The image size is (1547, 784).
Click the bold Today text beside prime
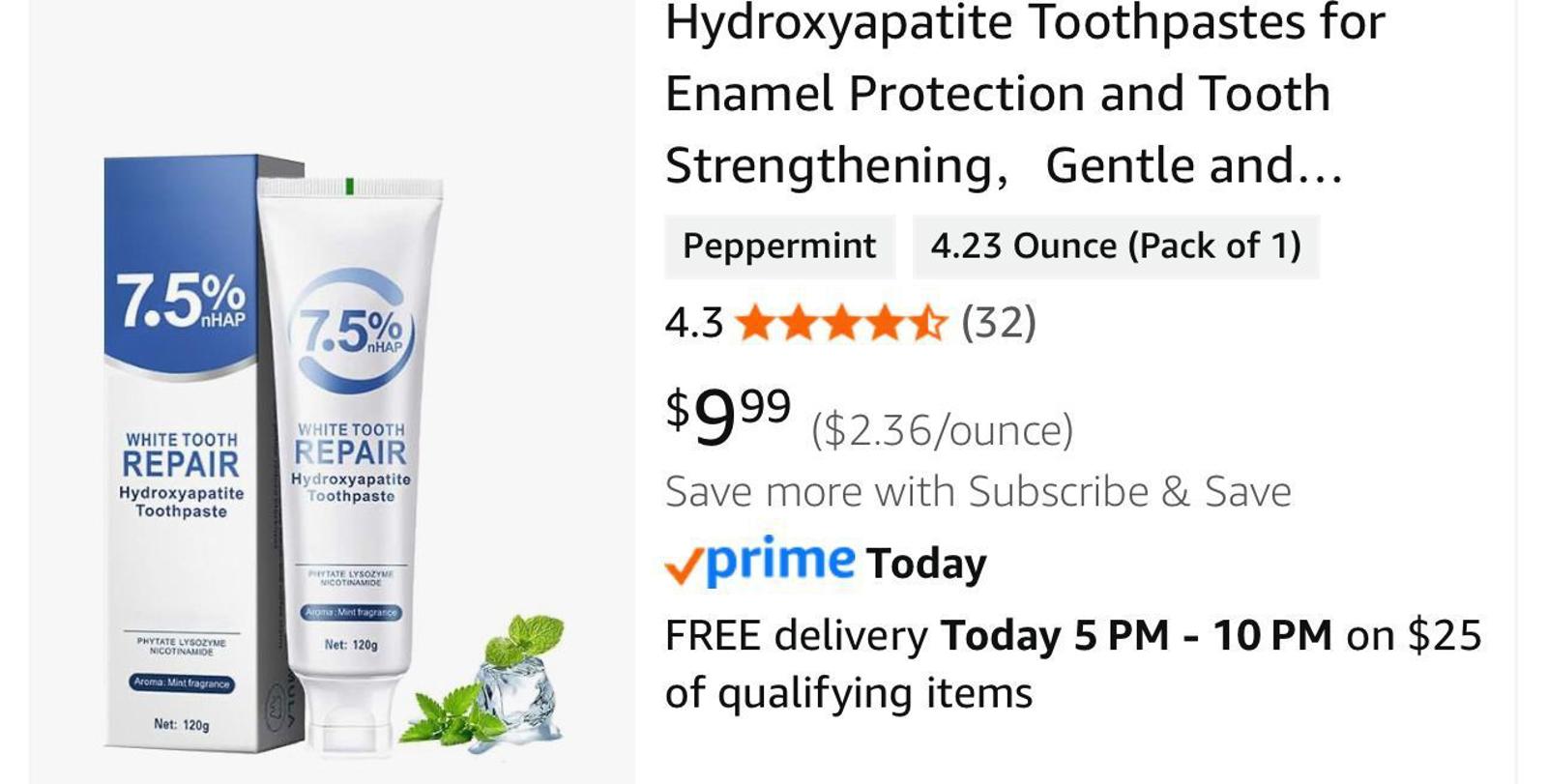[x=926, y=564]
